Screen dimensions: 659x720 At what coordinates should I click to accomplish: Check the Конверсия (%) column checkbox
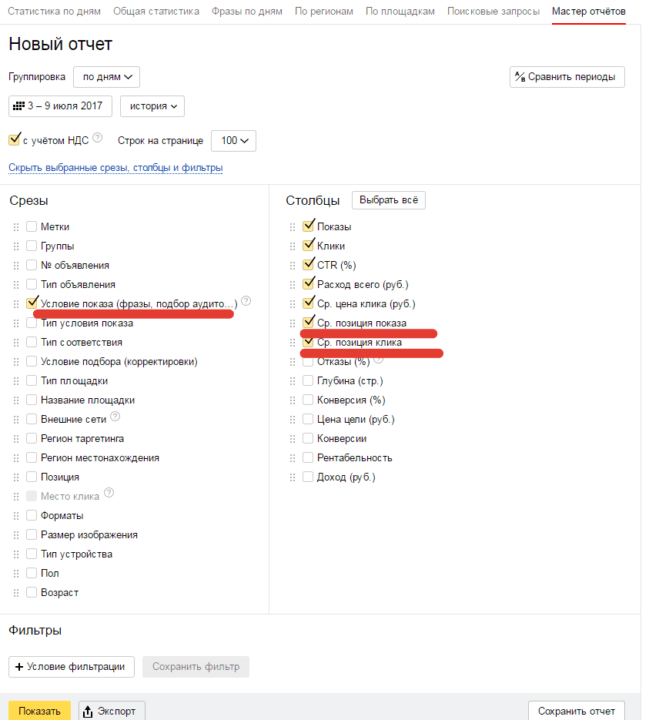click(x=308, y=400)
